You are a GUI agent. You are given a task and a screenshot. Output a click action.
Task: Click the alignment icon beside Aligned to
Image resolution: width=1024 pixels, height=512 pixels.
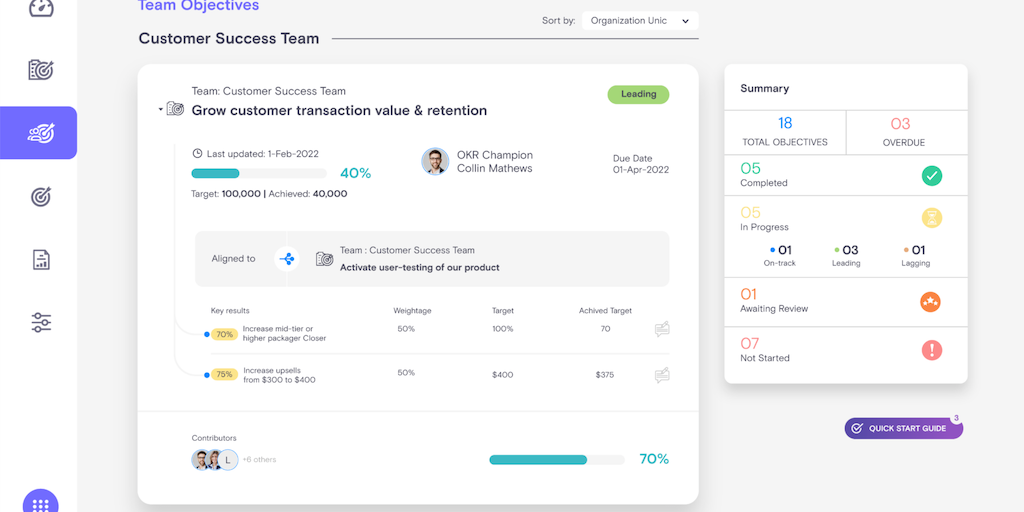pyautogui.click(x=287, y=259)
